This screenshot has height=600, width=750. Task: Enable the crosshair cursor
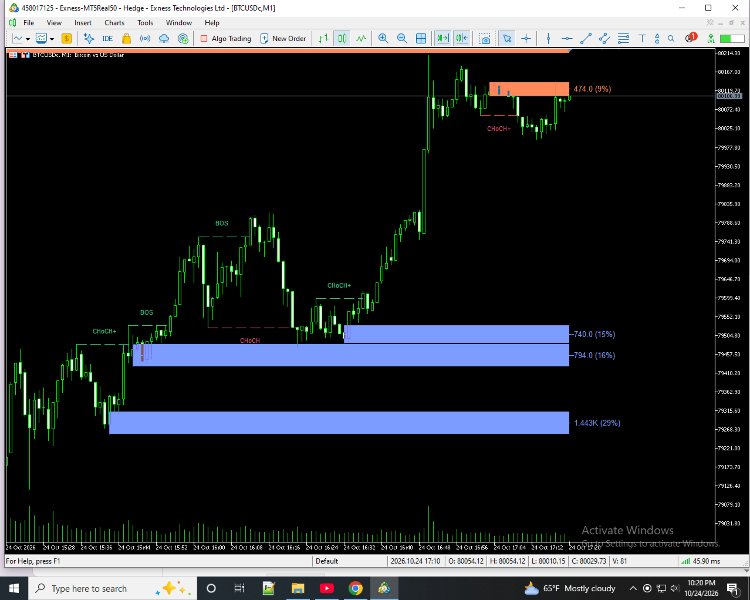tap(526, 39)
